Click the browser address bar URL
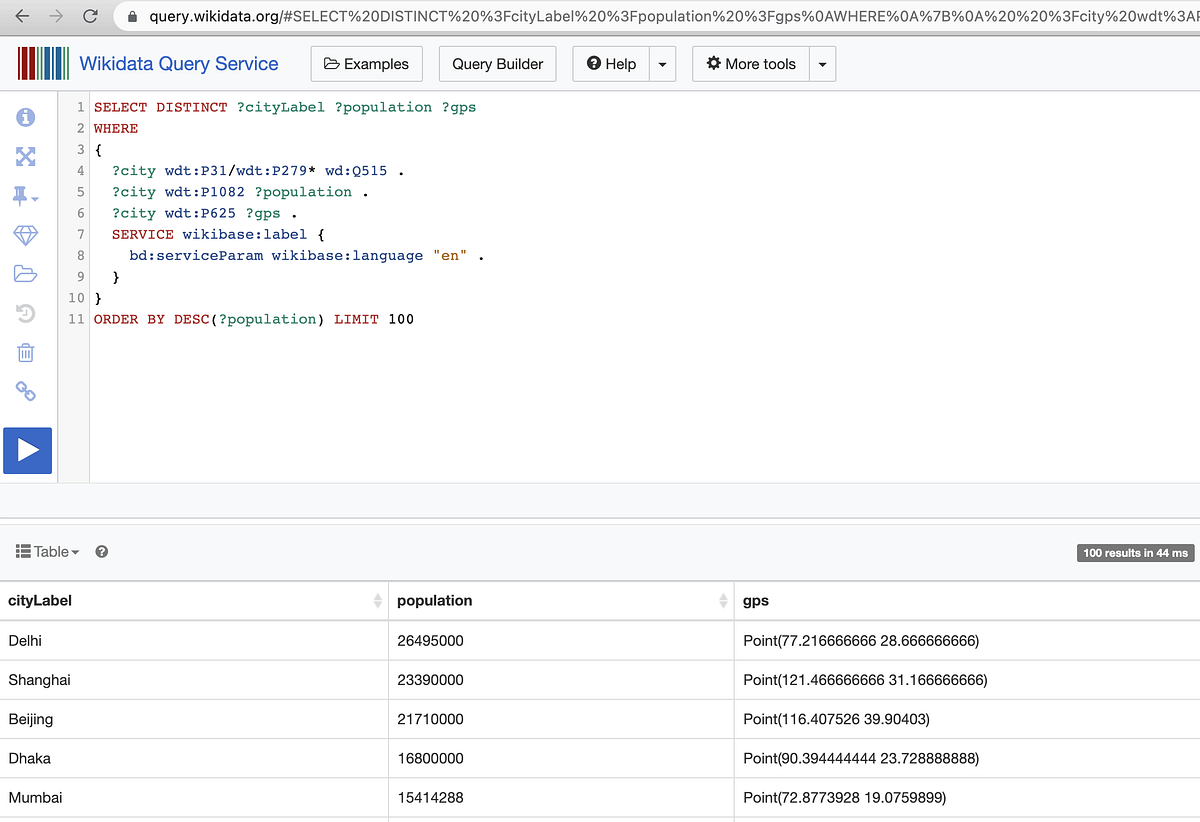 click(400, 17)
